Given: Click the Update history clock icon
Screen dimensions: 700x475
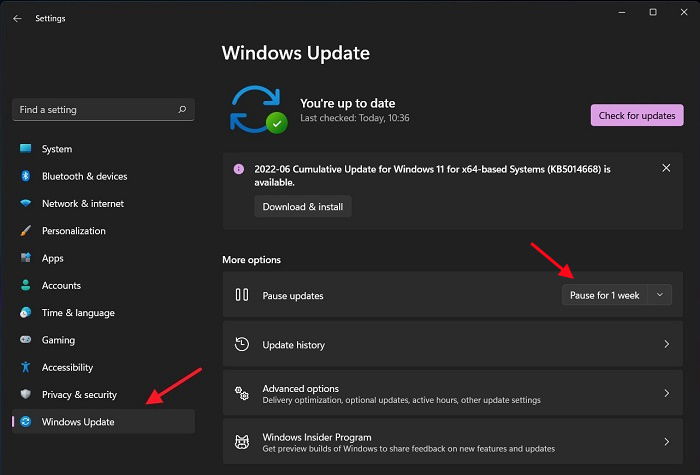Looking at the screenshot, I should (x=242, y=344).
